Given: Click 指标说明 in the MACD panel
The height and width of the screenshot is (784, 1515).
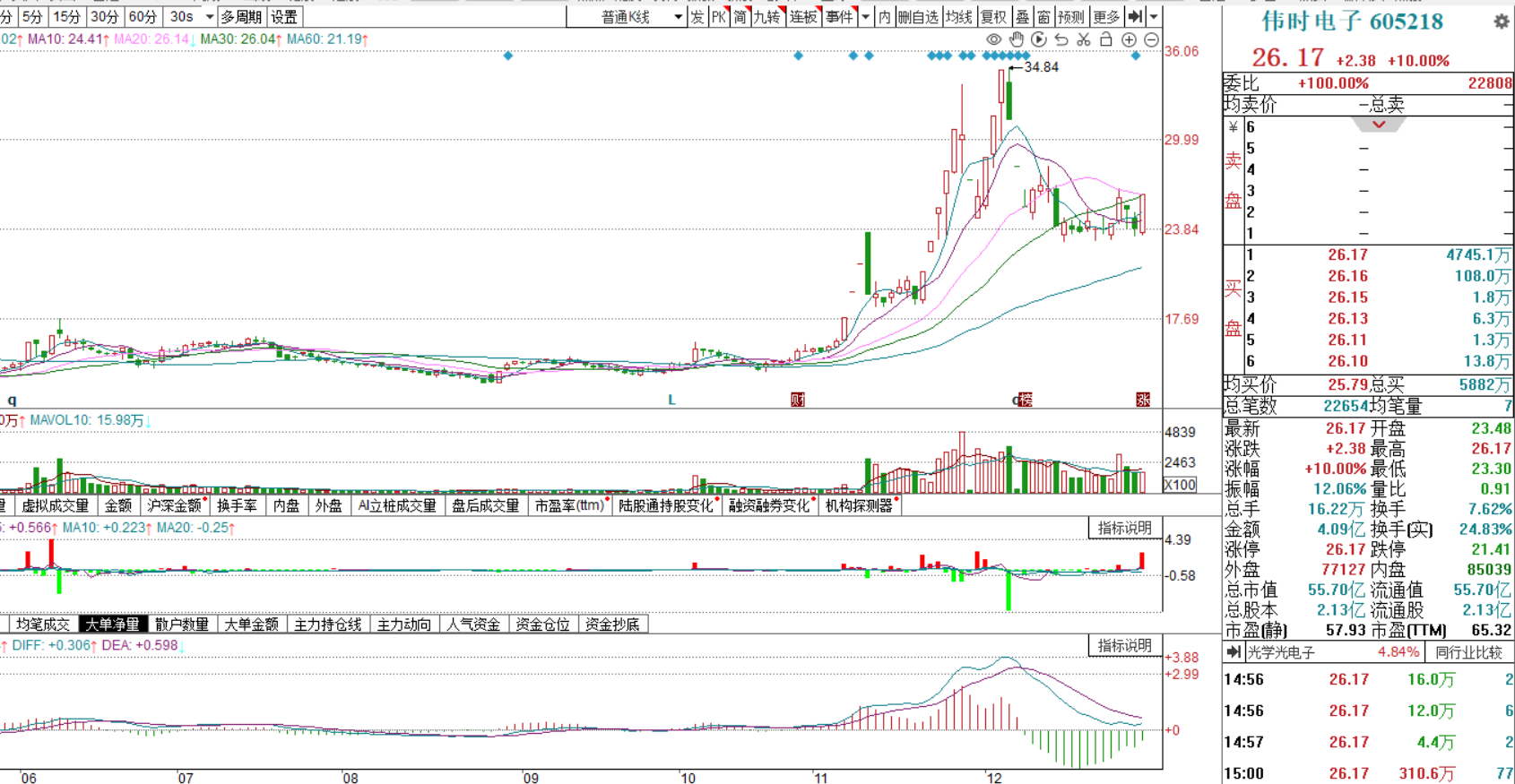Looking at the screenshot, I should [1125, 645].
